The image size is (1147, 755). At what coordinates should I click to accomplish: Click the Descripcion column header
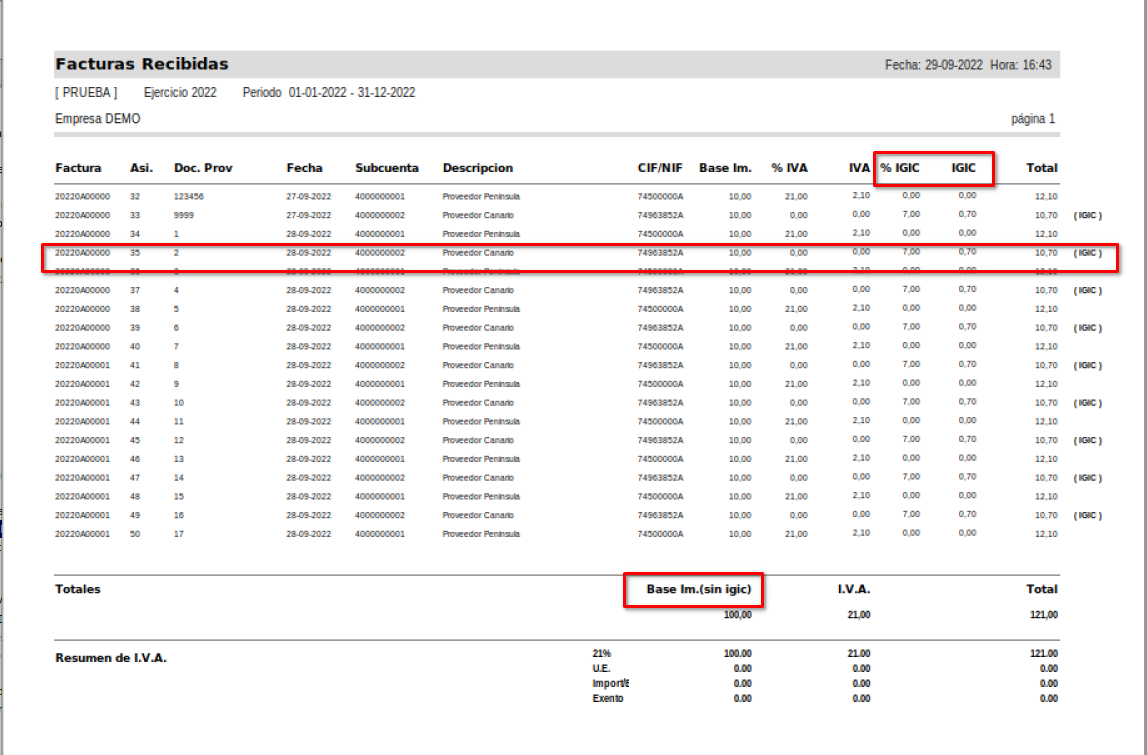coord(478,168)
